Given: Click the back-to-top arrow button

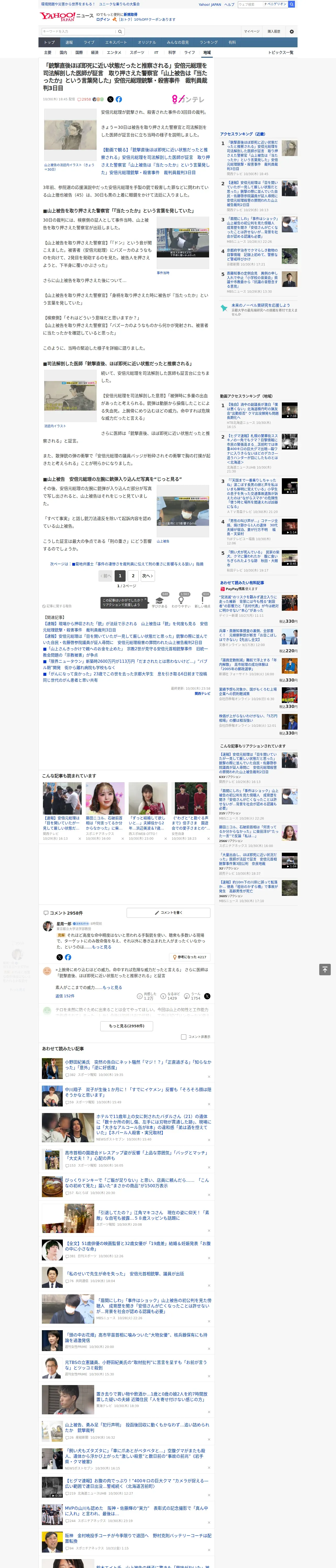Looking at the screenshot, I should click(326, 970).
